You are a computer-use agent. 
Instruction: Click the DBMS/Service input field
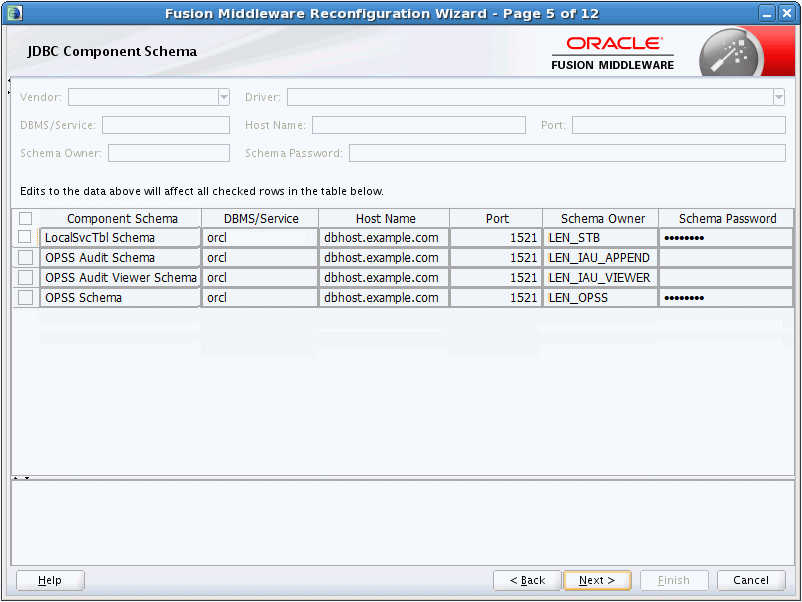tap(166, 125)
